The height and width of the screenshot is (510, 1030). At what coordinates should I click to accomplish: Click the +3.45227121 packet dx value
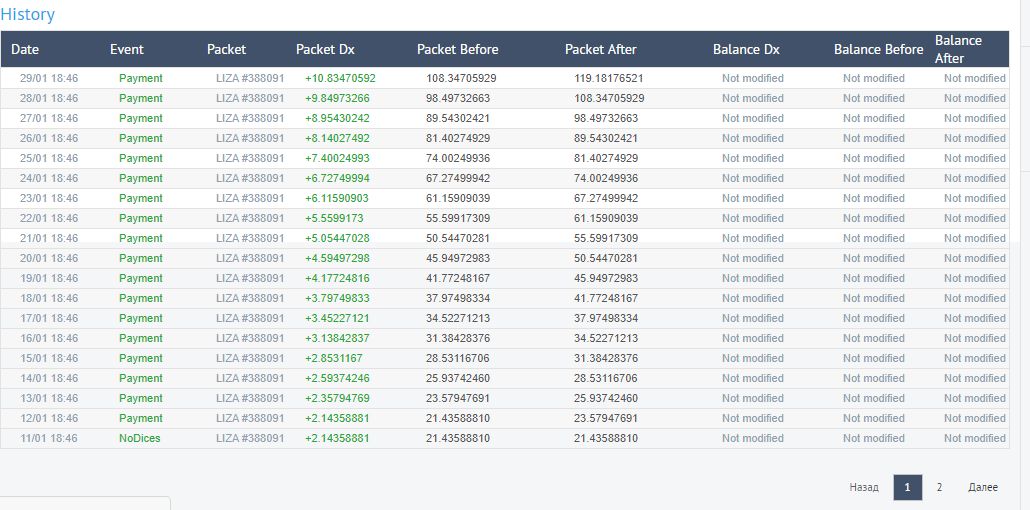point(337,318)
